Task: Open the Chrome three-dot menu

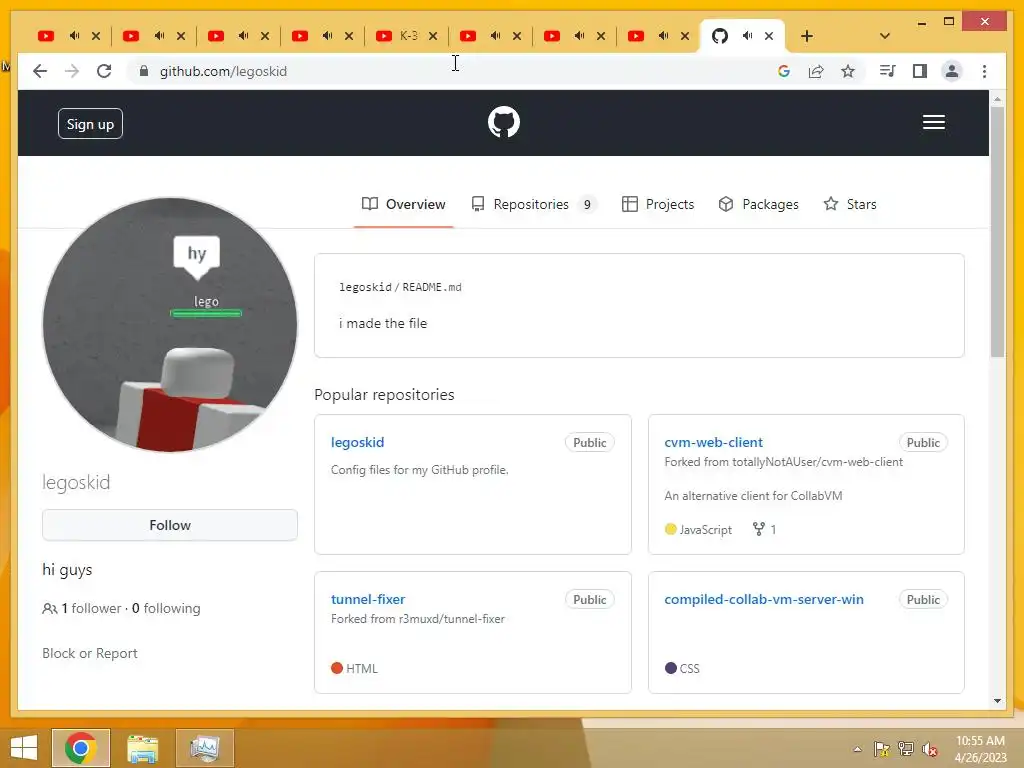Action: click(984, 71)
